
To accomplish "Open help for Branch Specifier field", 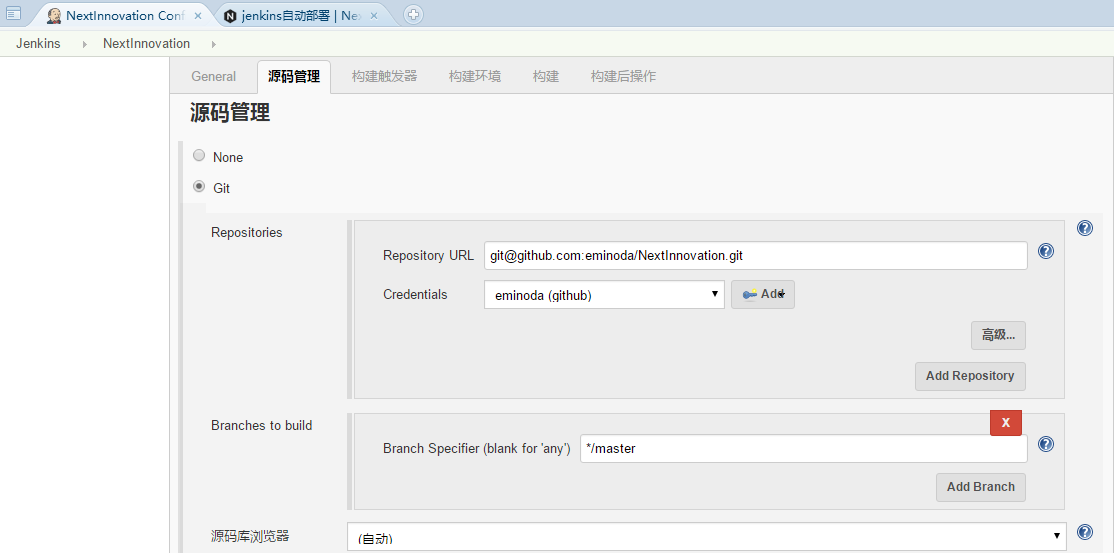I will [x=1046, y=444].
